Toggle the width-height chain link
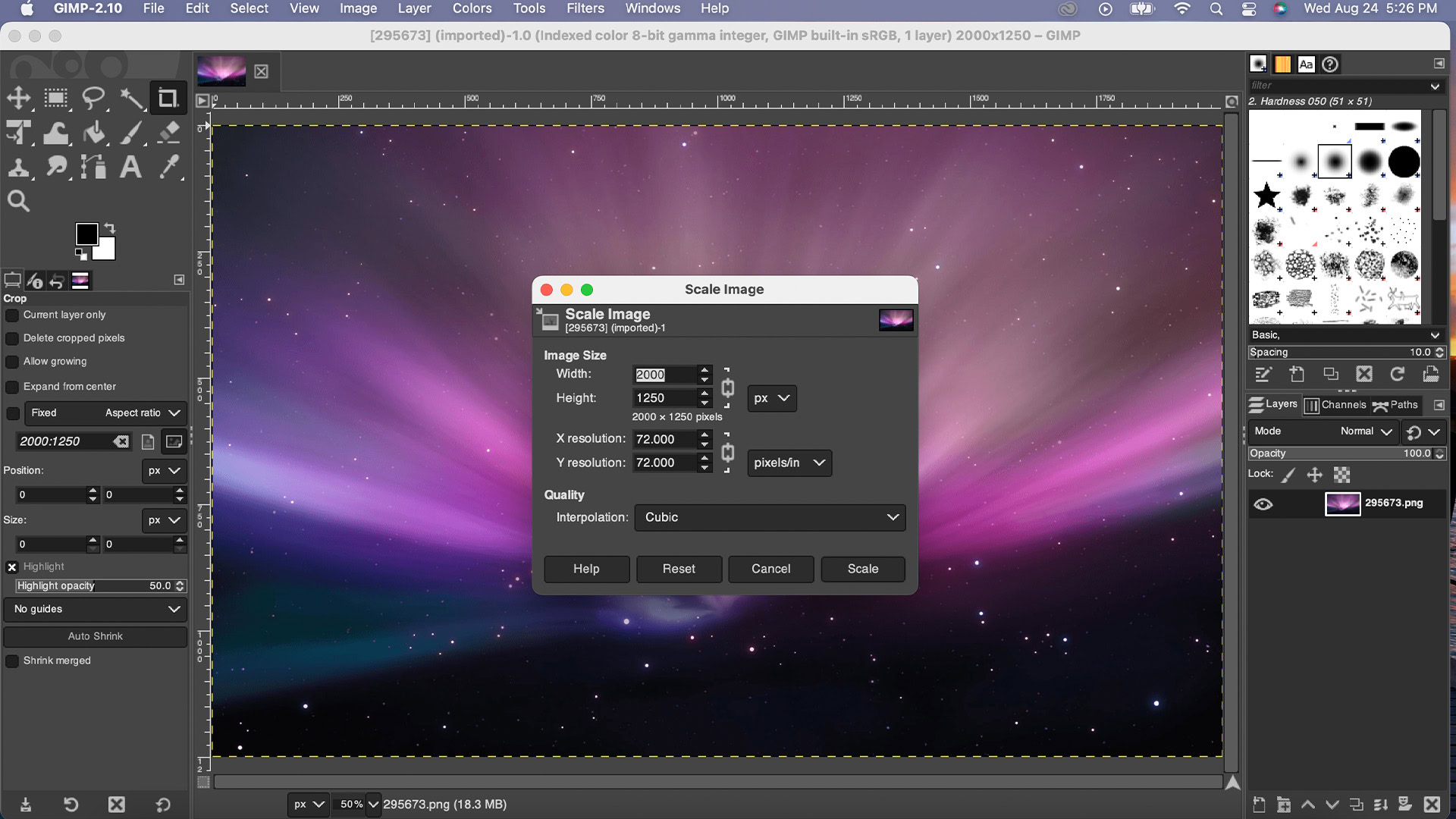The image size is (1456, 819). point(727,388)
